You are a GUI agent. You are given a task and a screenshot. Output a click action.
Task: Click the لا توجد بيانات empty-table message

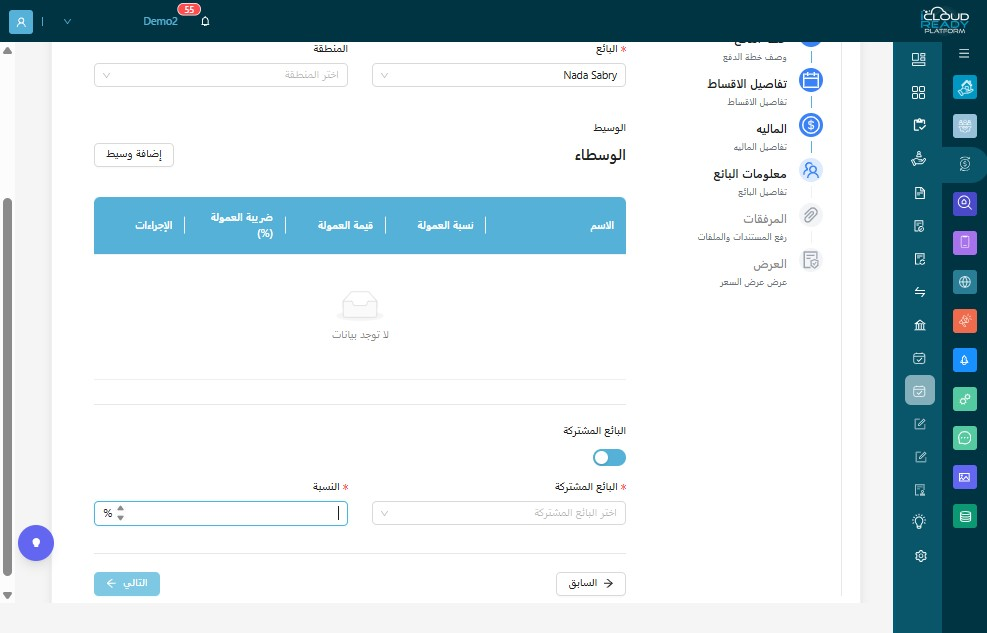pos(360,335)
